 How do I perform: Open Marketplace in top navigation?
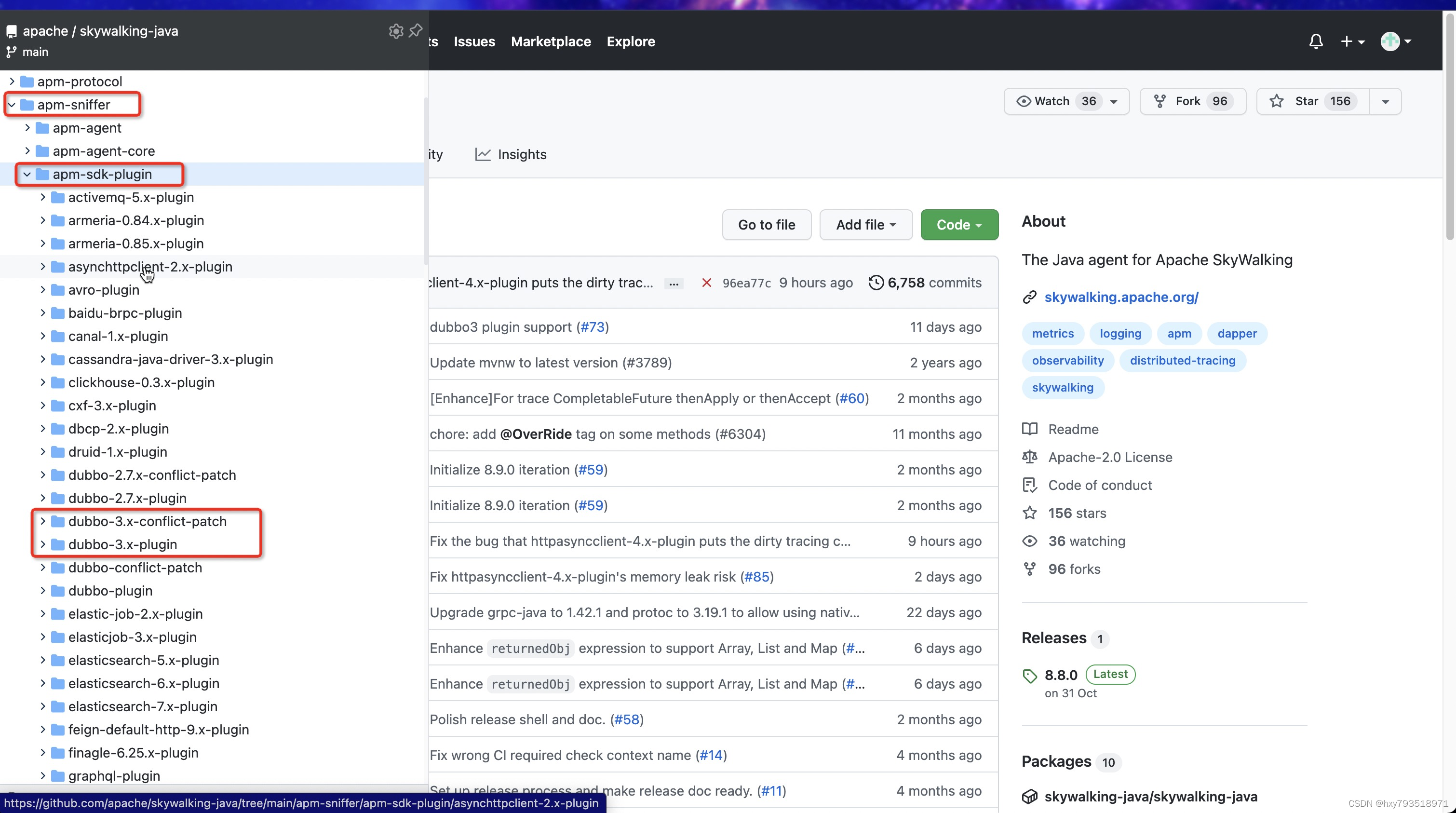[x=551, y=41]
